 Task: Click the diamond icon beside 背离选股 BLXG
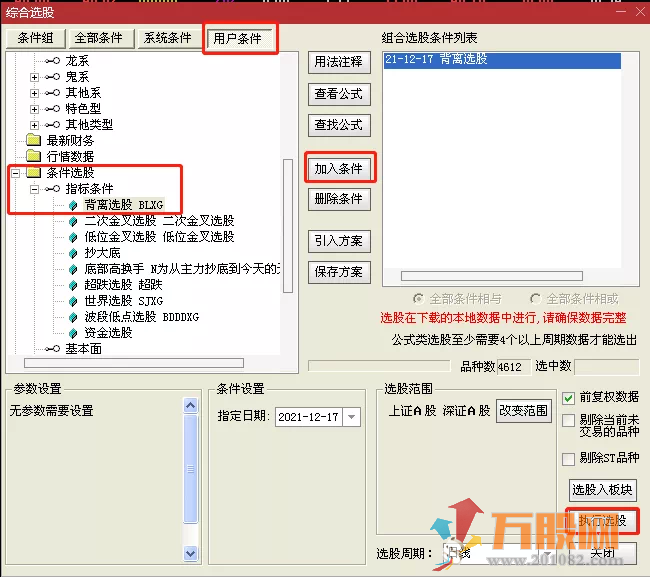coord(73,205)
